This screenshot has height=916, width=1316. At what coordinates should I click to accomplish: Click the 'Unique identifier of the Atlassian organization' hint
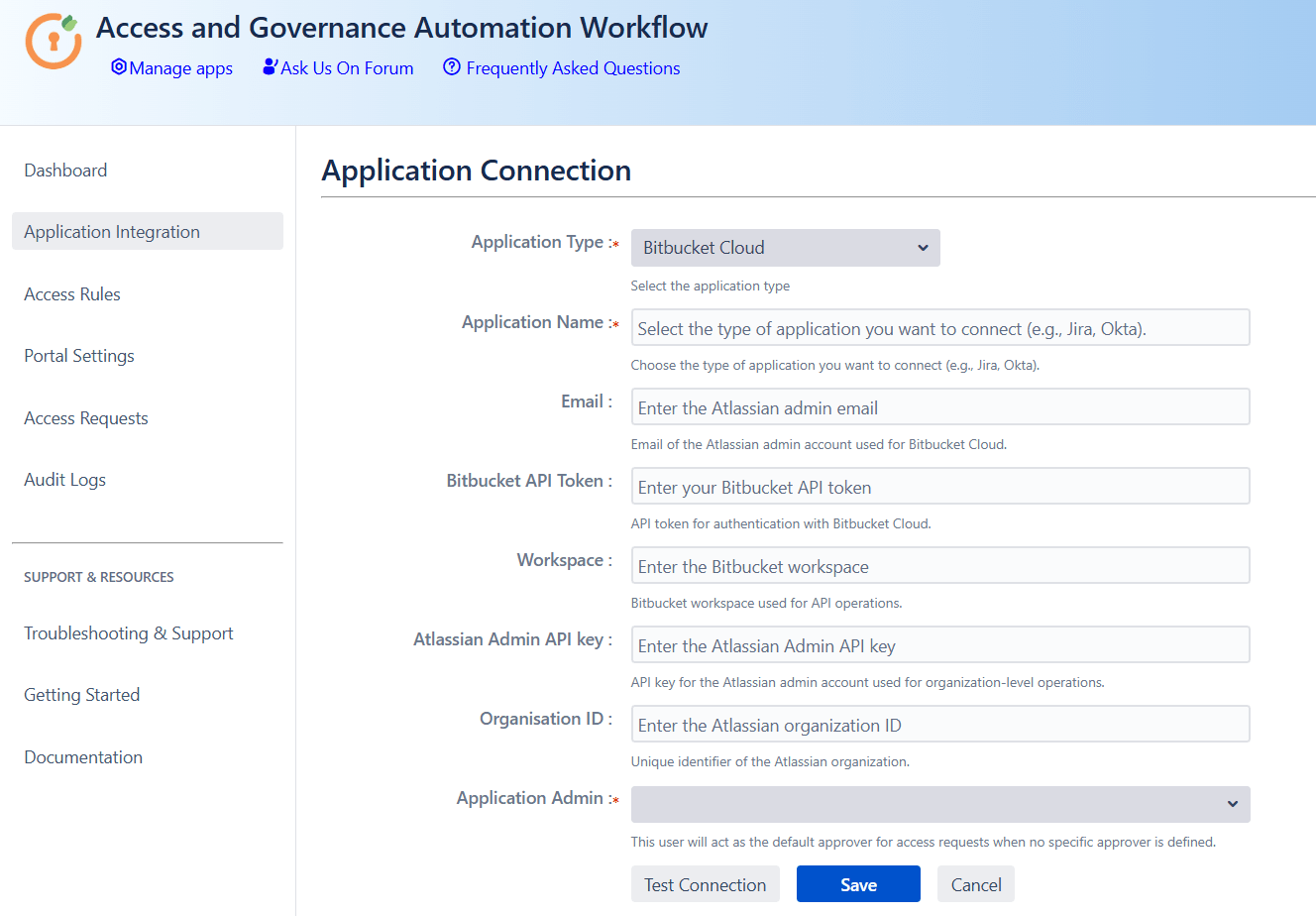tap(770, 761)
